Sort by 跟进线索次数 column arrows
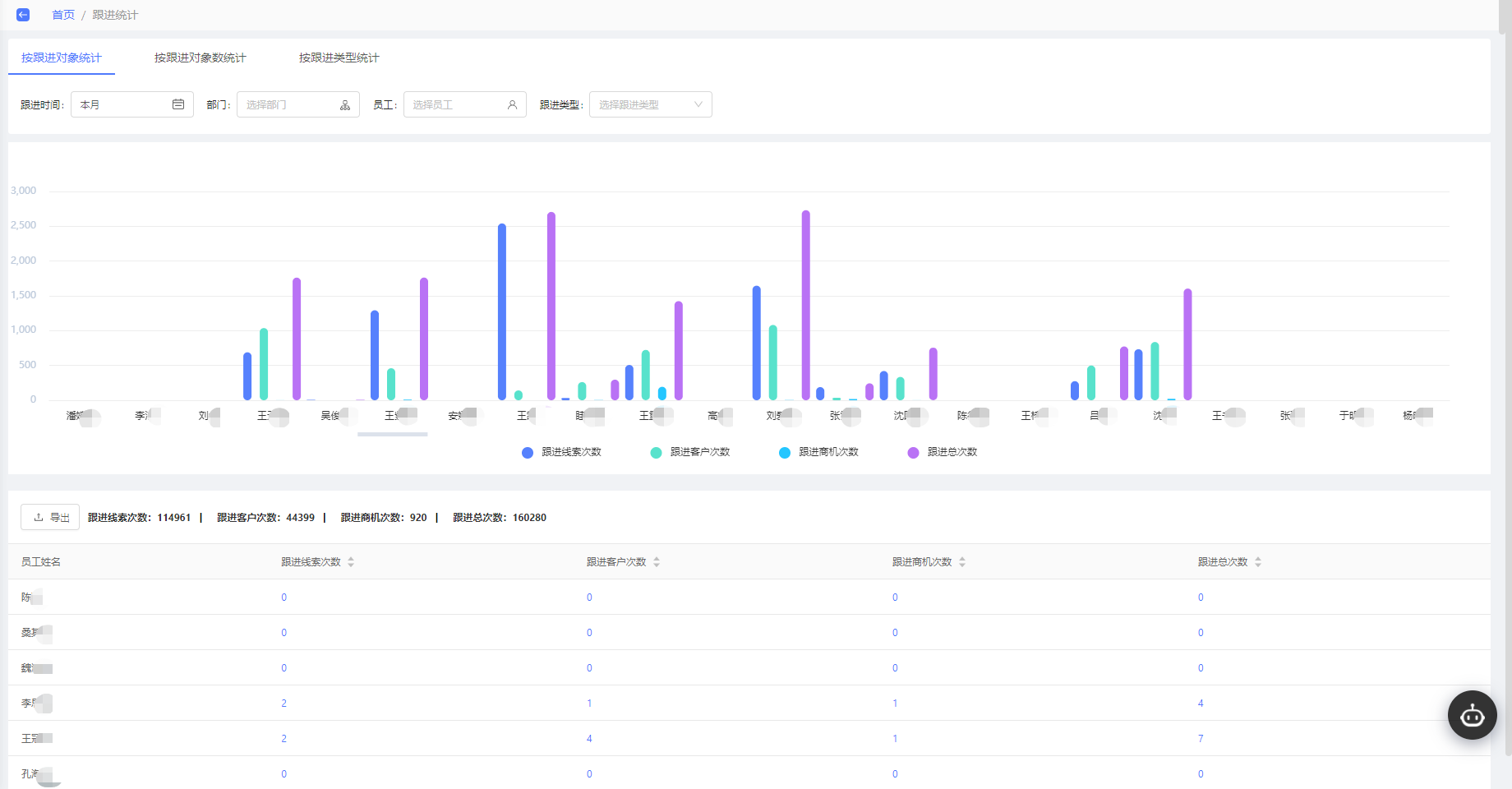The width and height of the screenshot is (1512, 789). 351,562
